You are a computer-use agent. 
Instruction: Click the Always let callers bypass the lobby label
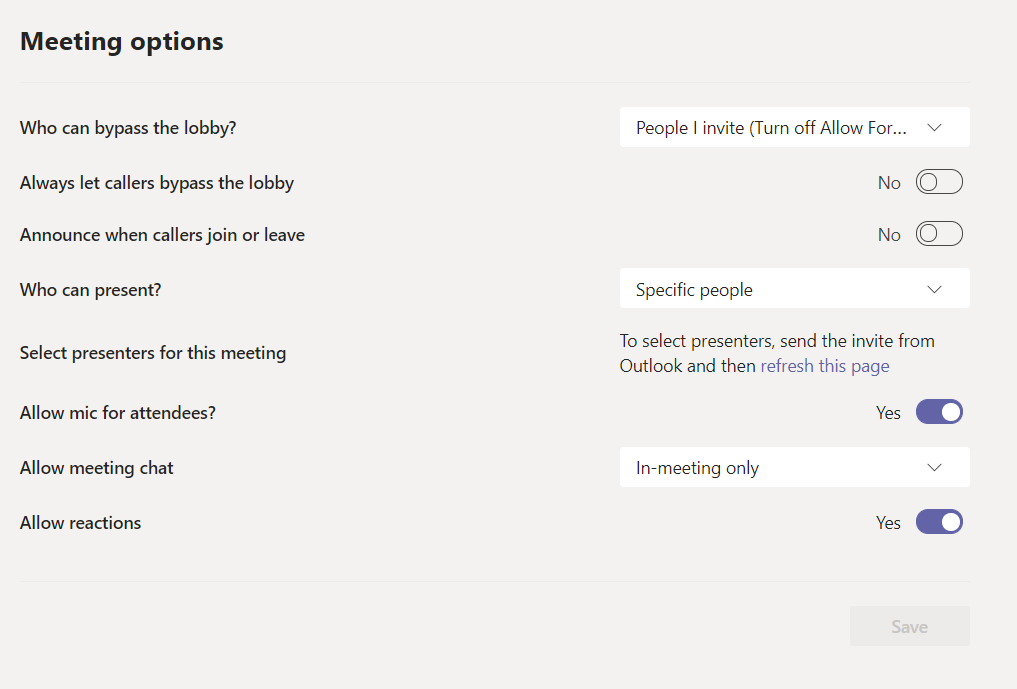(157, 183)
